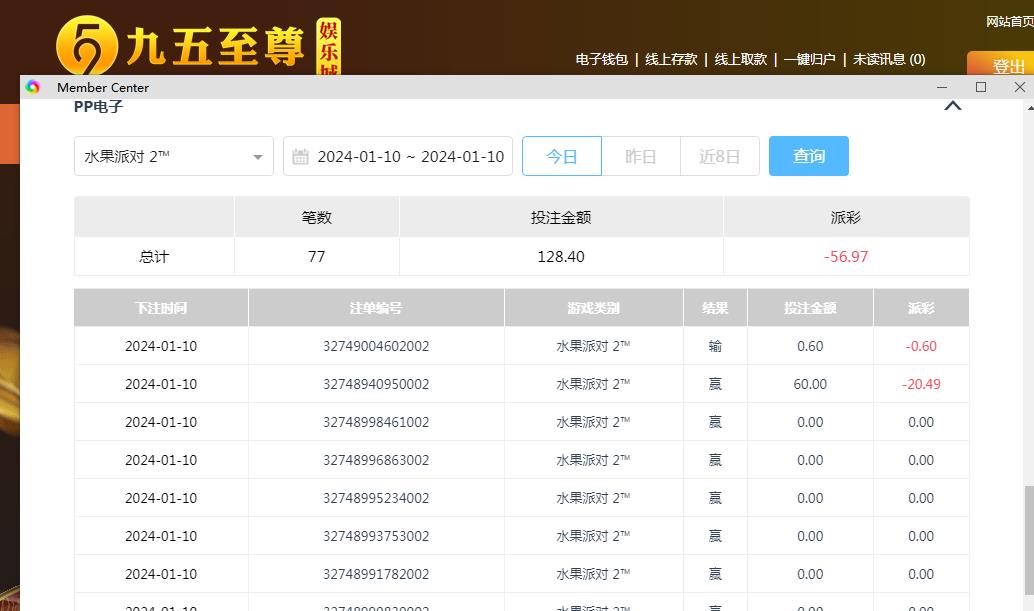Minimize the Member Center window
Screen dimensions: 1034x611
pyautogui.click(x=942, y=87)
